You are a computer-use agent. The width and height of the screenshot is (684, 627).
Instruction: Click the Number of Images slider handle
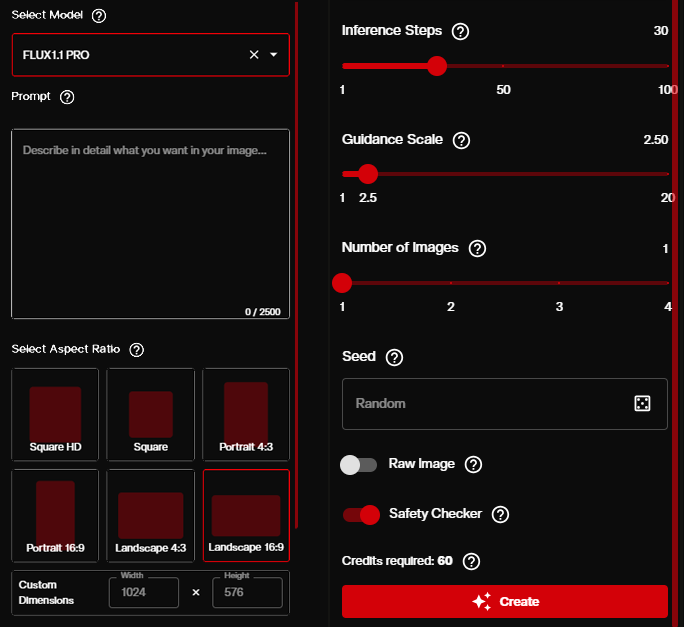342,283
